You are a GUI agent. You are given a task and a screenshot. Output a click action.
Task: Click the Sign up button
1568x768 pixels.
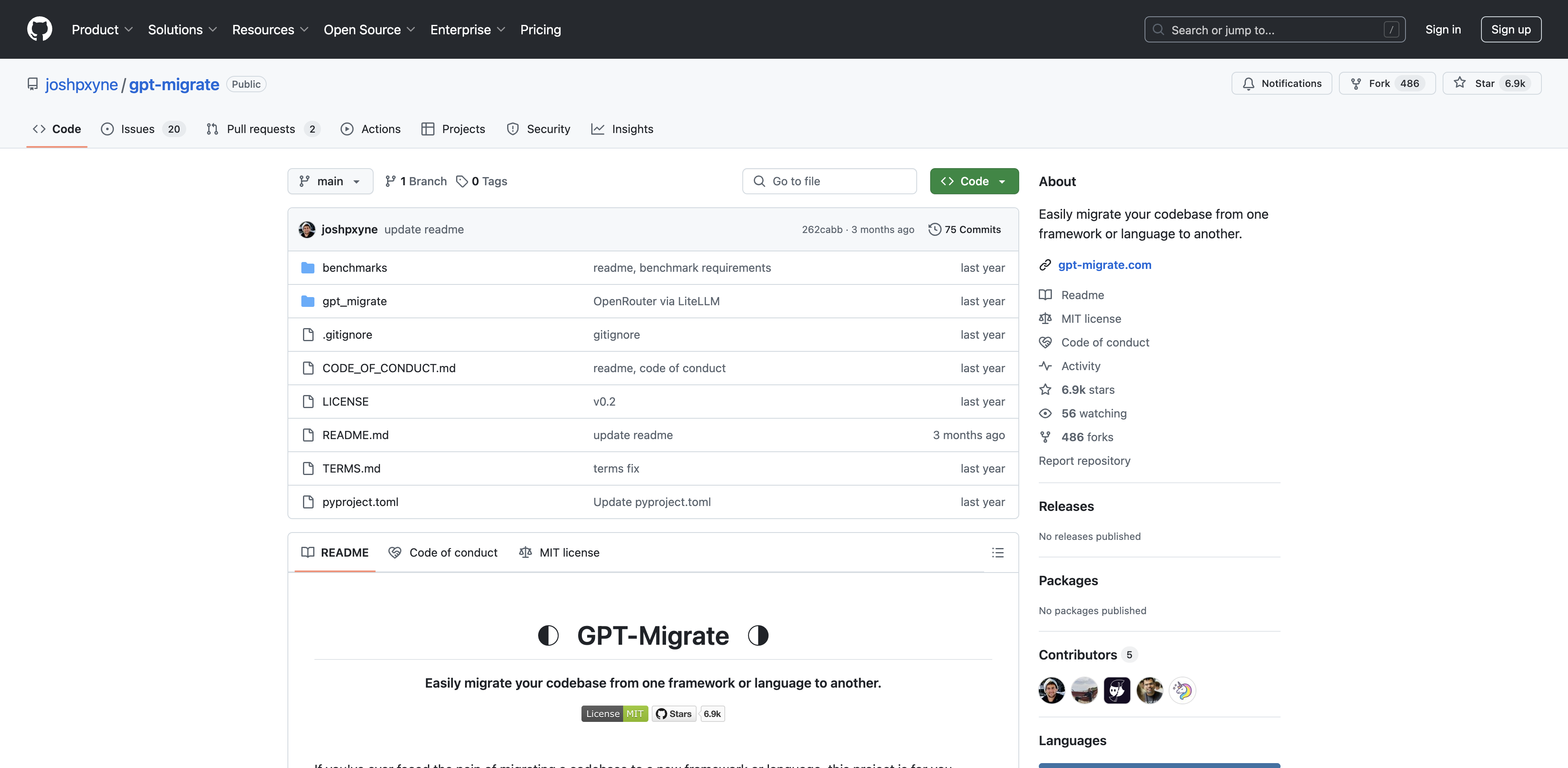click(x=1511, y=29)
